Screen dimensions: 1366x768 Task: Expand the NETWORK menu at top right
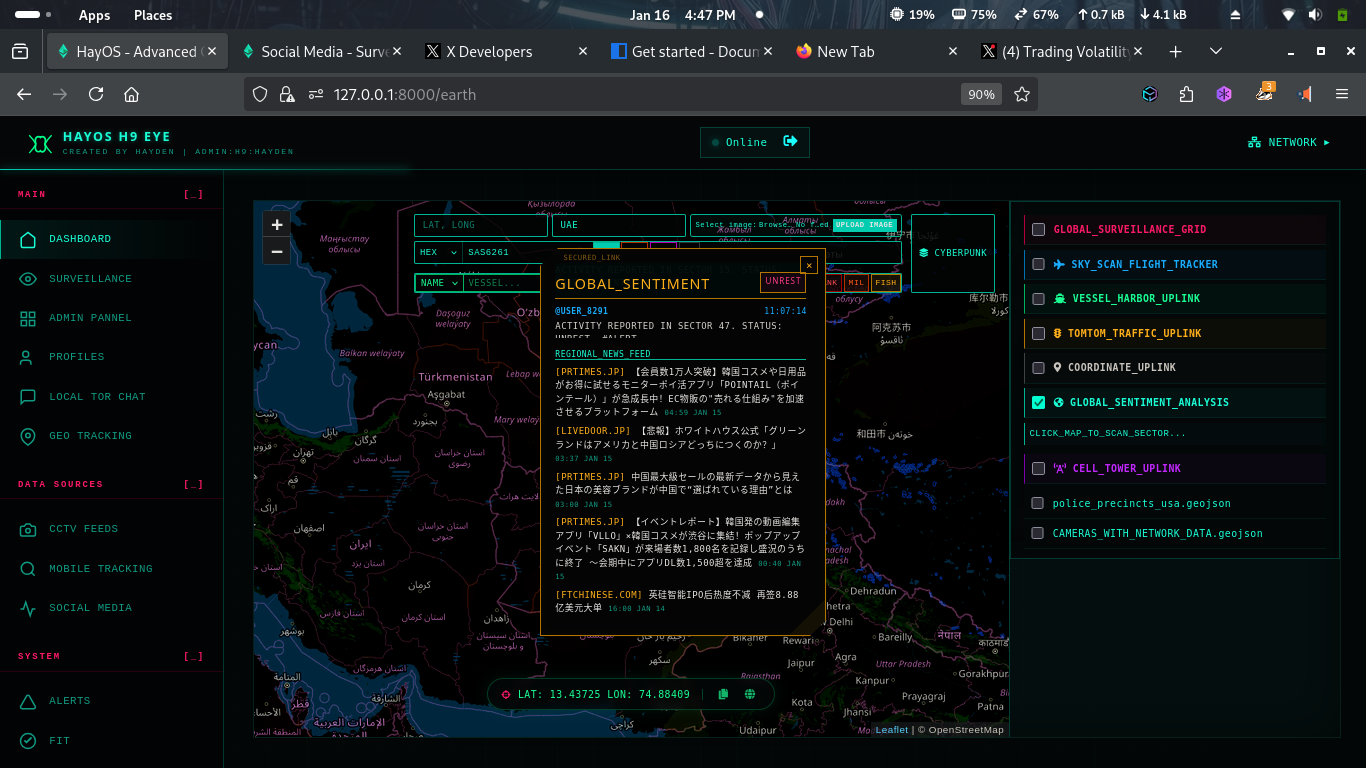pos(1290,142)
